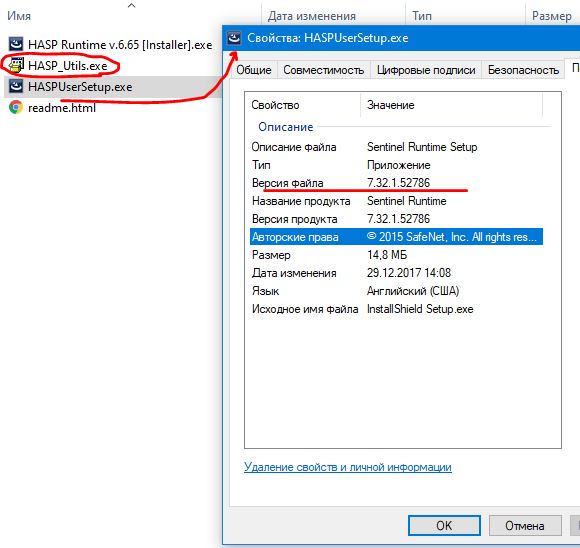Click the value 14,8 МБ
Viewport: 580px width, 548px height.
pos(387,255)
